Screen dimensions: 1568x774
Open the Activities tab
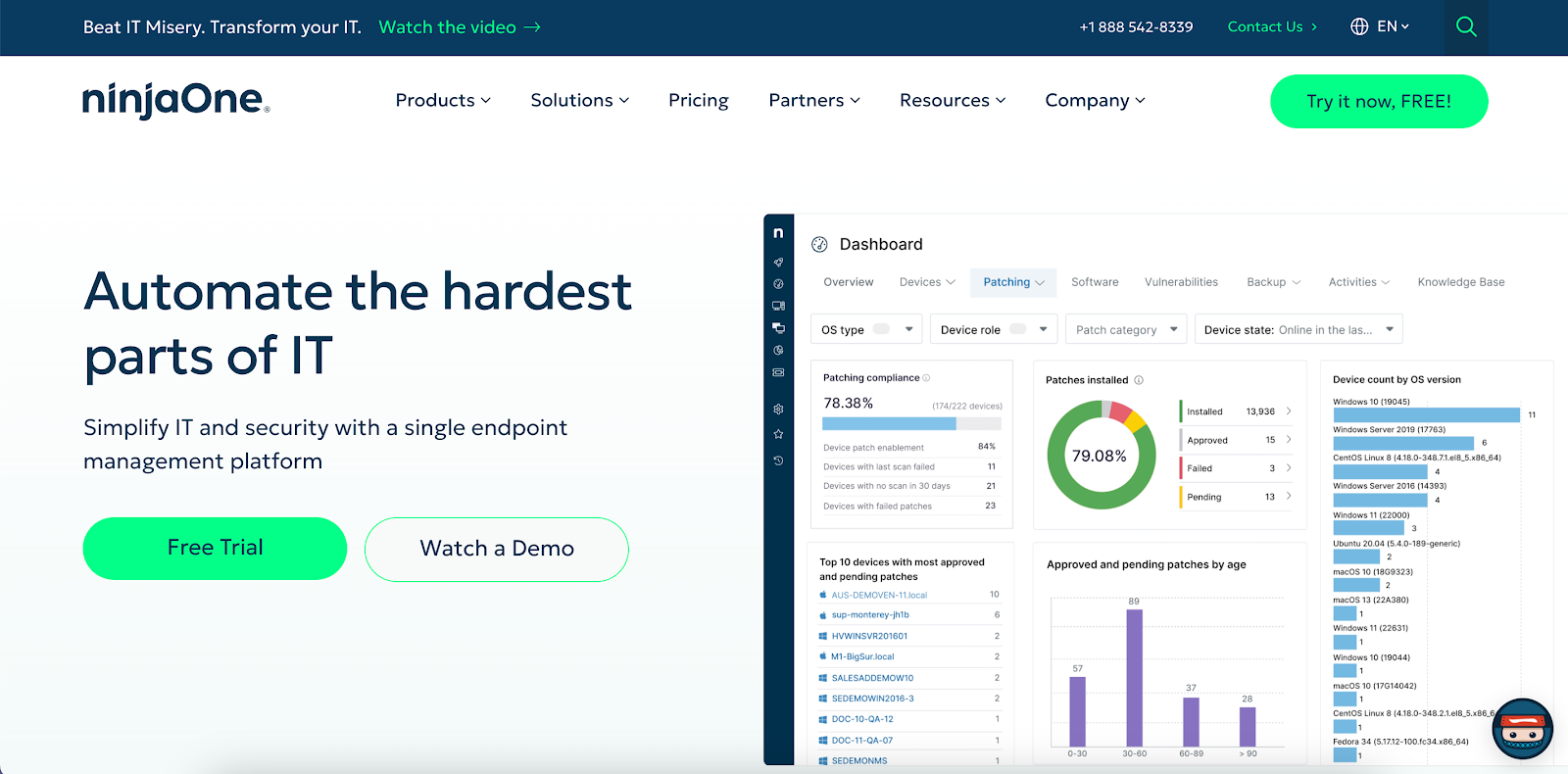coord(1359,282)
